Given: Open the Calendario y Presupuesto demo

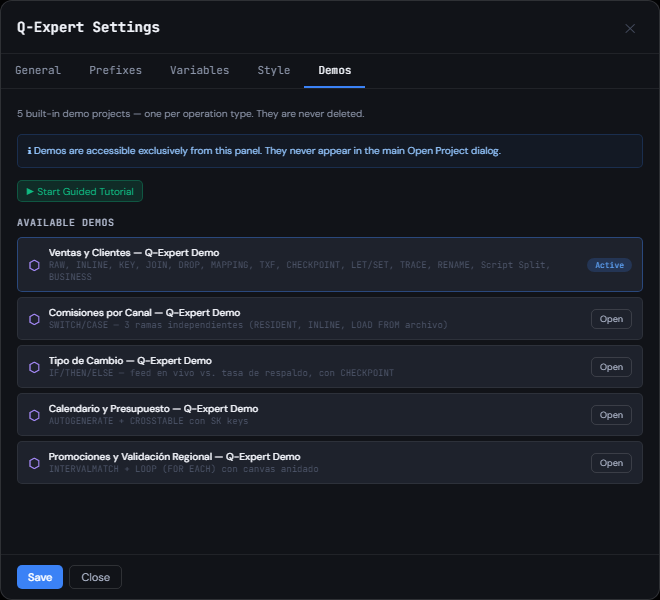Looking at the screenshot, I should pyautogui.click(x=611, y=415).
